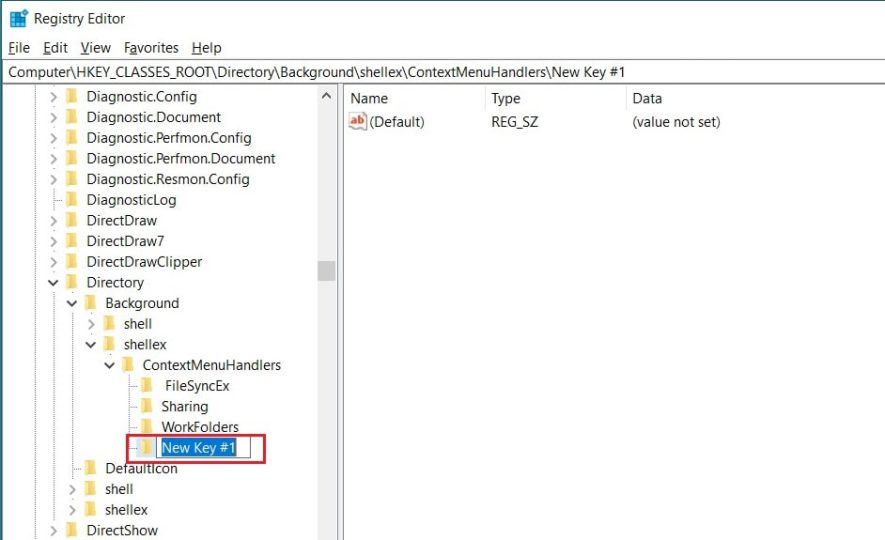Click the Diagnostic.Config folder icon

tap(72, 96)
